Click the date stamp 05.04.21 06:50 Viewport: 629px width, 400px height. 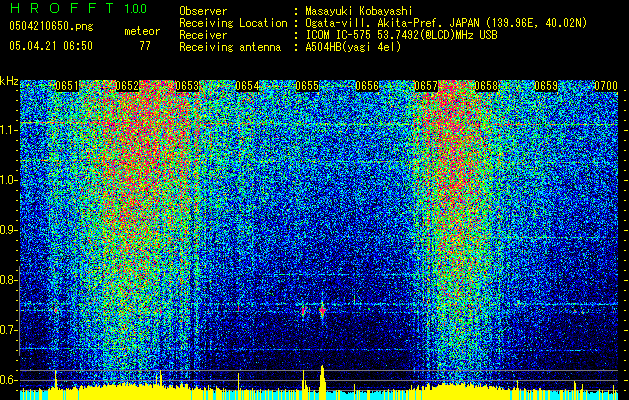tap(51, 46)
